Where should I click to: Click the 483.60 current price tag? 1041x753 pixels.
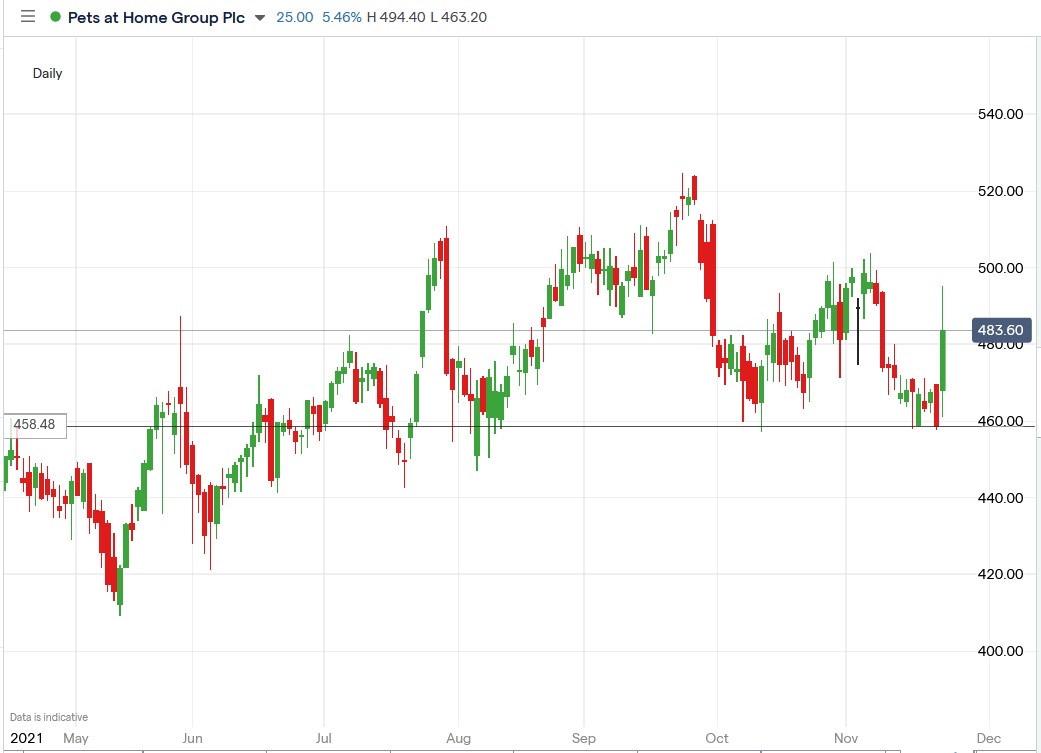[x=1003, y=329]
